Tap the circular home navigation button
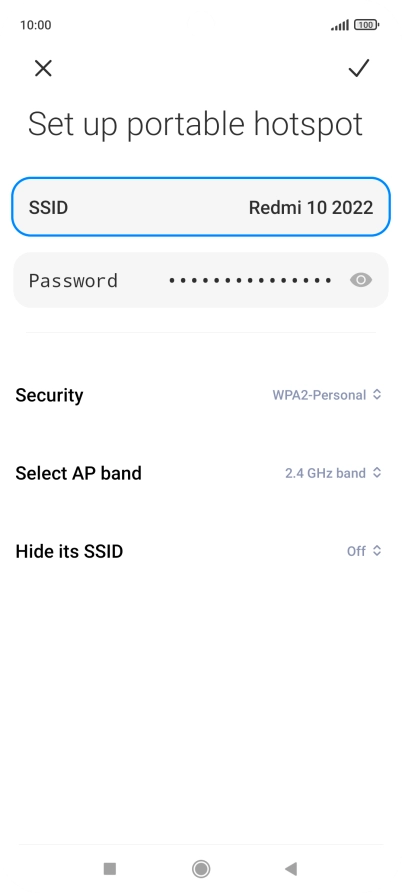The width and height of the screenshot is (402, 893). (x=201, y=869)
